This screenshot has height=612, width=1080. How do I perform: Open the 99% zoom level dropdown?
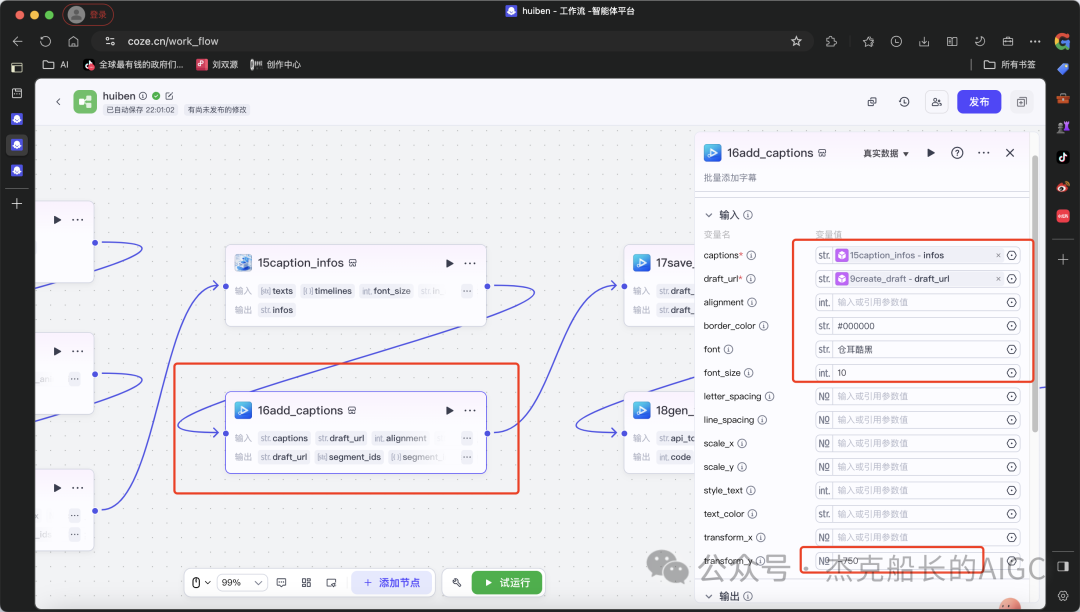point(242,582)
